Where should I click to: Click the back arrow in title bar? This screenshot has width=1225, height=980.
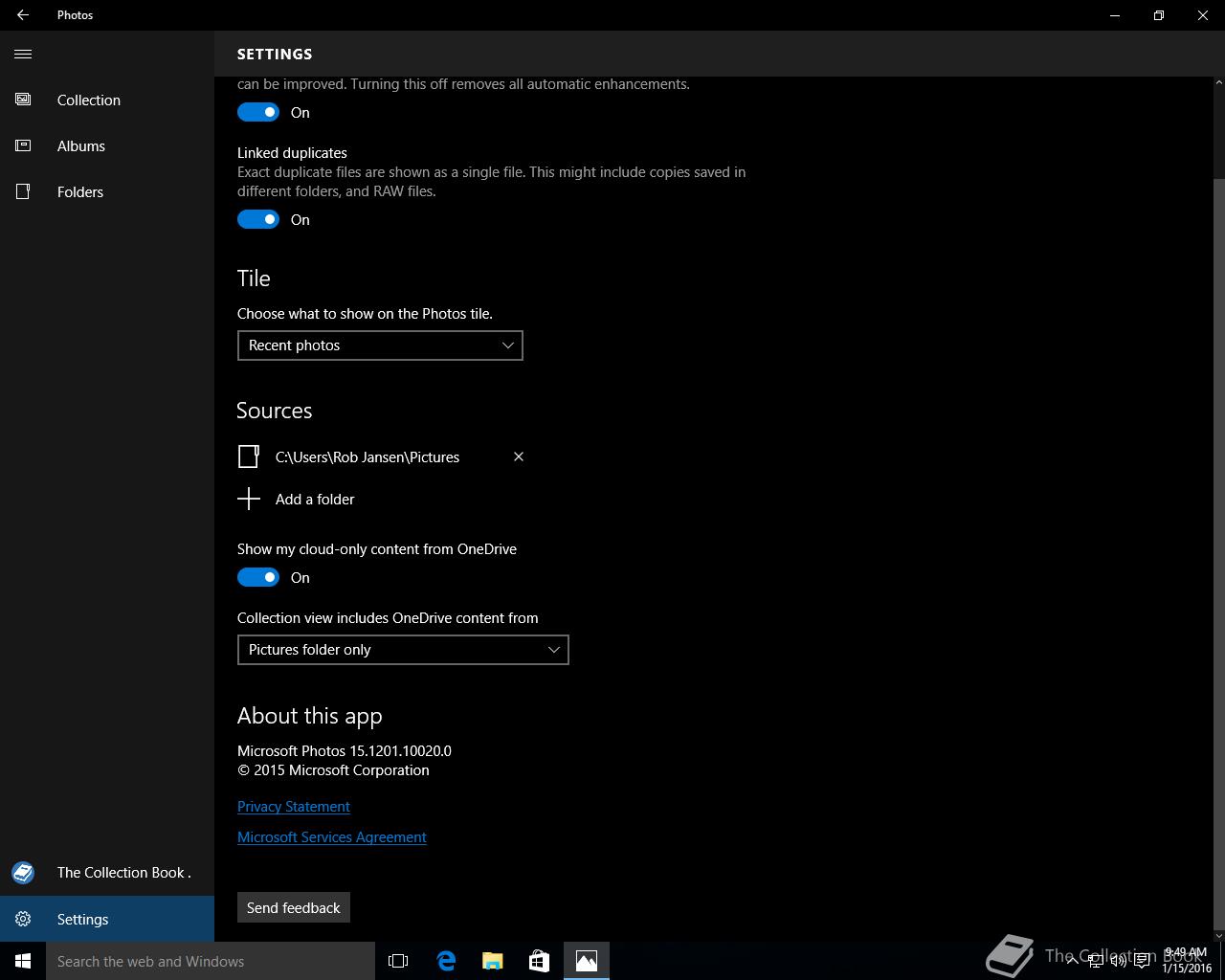(x=23, y=15)
